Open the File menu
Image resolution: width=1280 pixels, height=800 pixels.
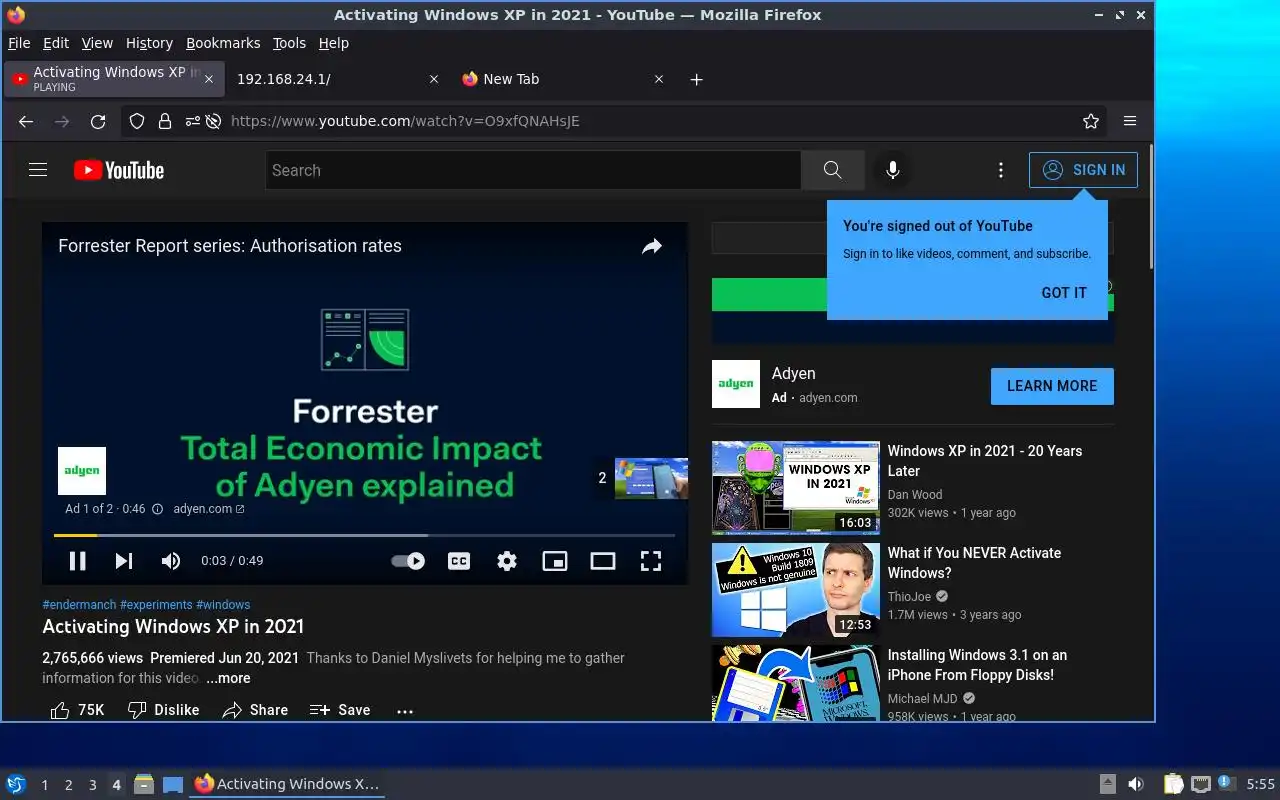click(x=19, y=43)
